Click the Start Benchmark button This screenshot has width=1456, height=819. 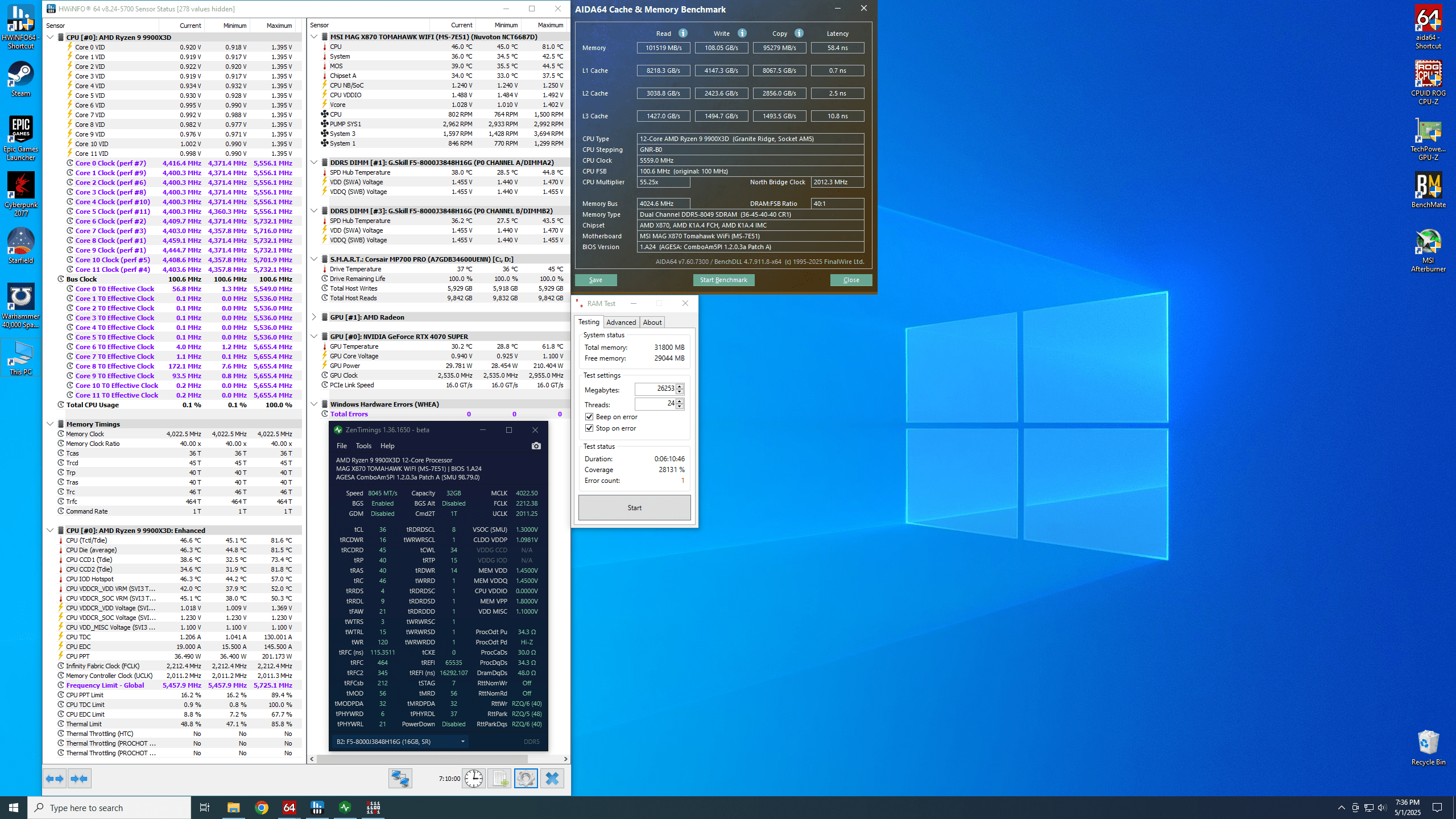[x=723, y=280]
